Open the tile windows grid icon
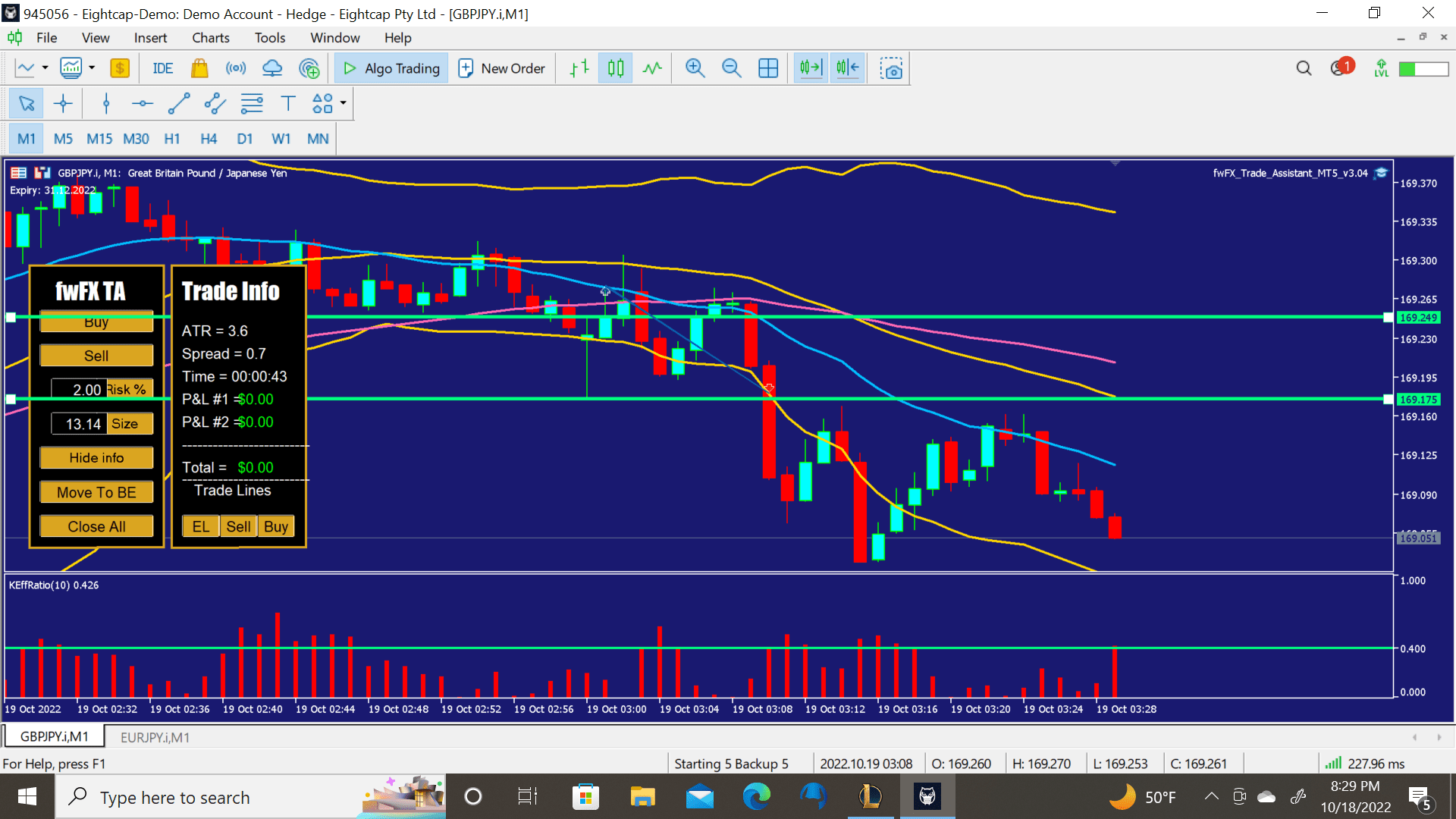1456x819 pixels. pos(768,68)
